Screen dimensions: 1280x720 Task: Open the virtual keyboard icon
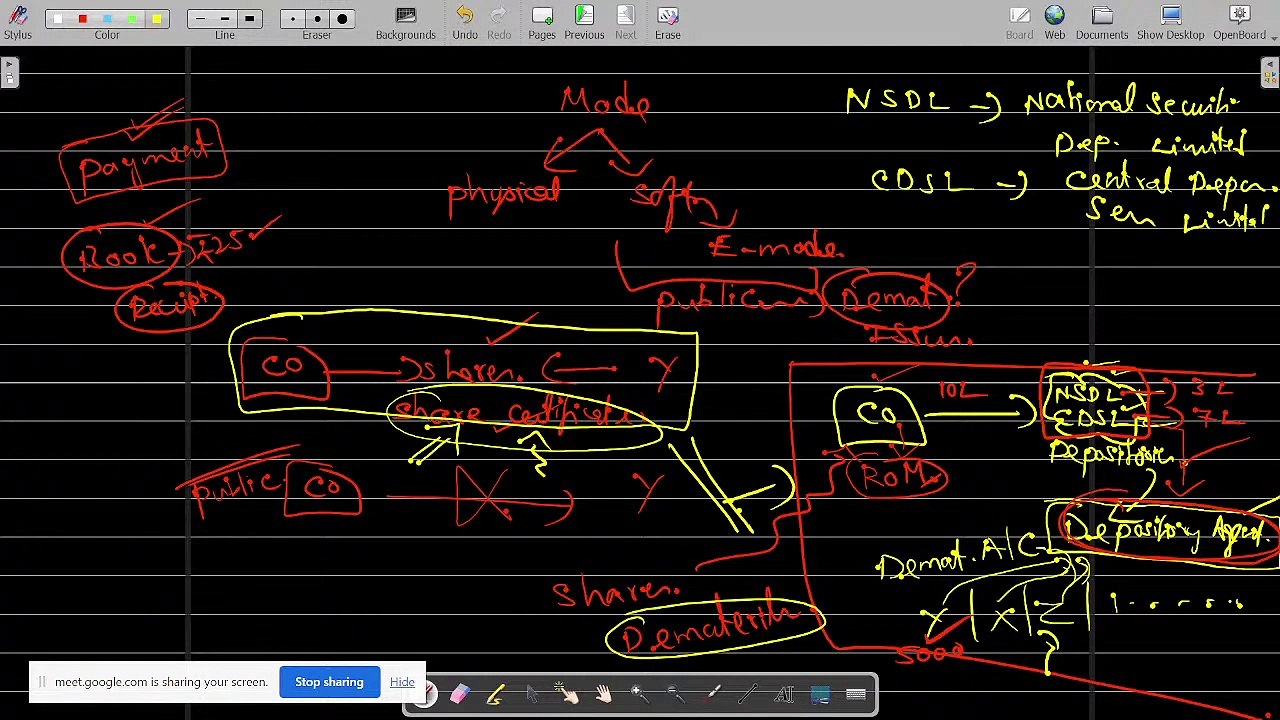coord(856,694)
